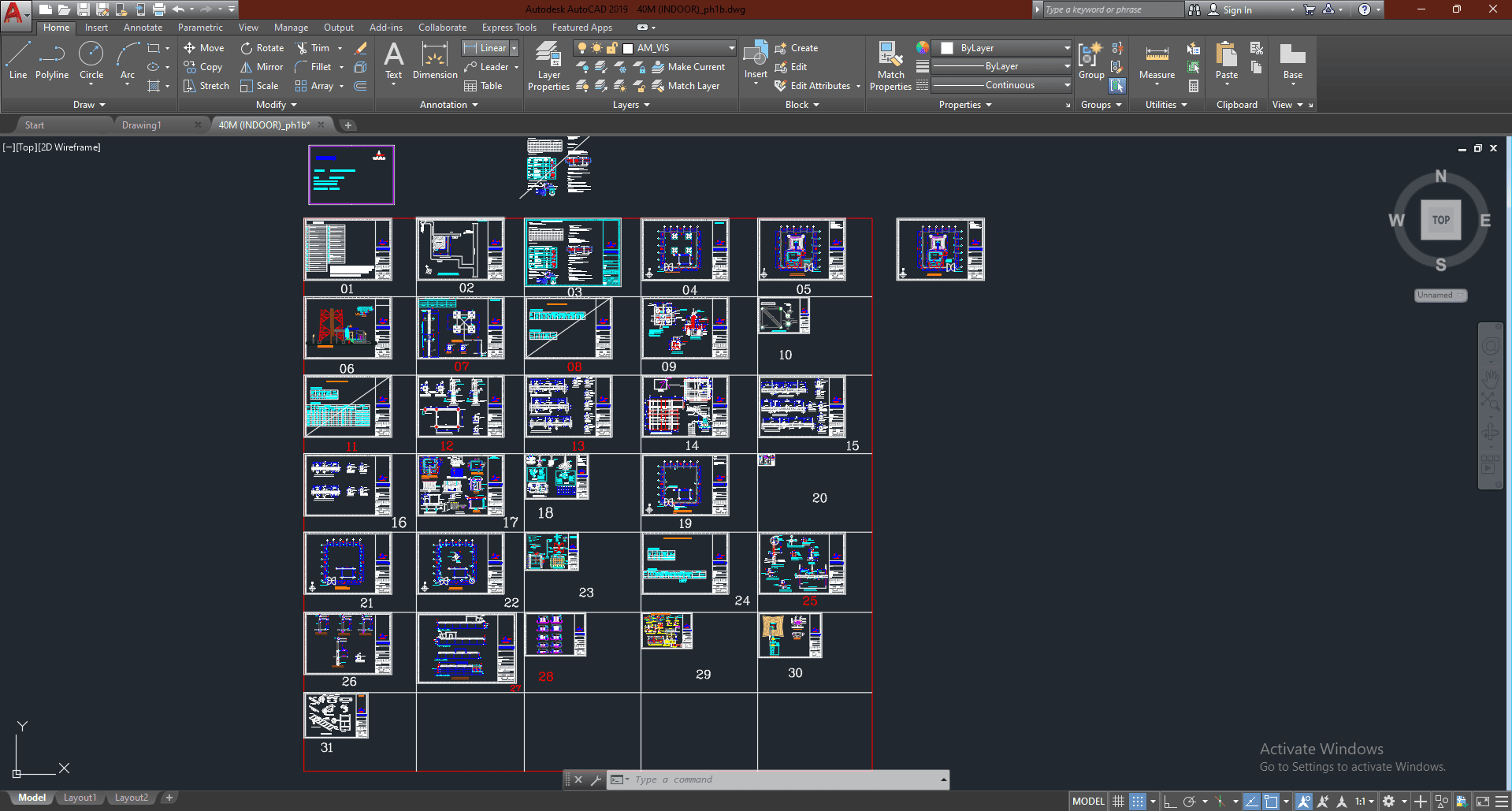The width and height of the screenshot is (1512, 811).
Task: Toggle the drawing grid display
Action: pyautogui.click(x=1118, y=802)
